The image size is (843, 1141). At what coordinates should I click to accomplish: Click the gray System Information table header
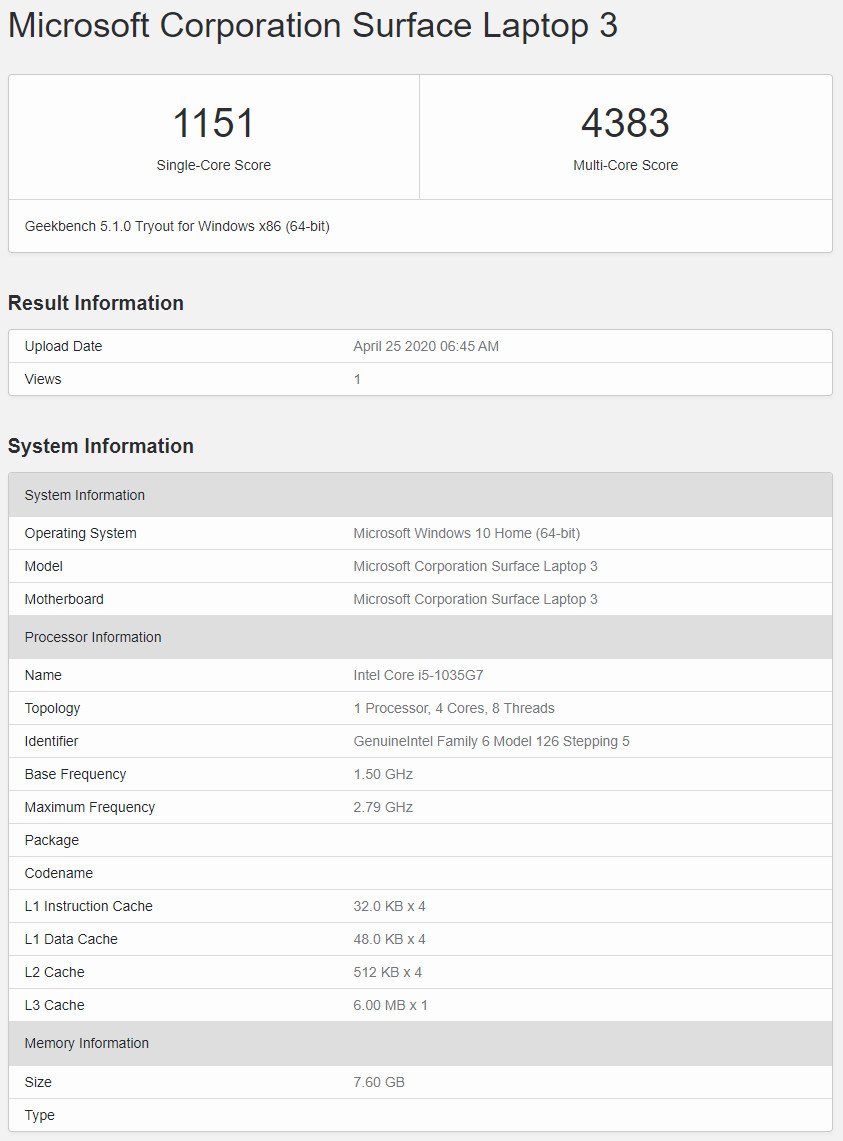pyautogui.click(x=420, y=495)
